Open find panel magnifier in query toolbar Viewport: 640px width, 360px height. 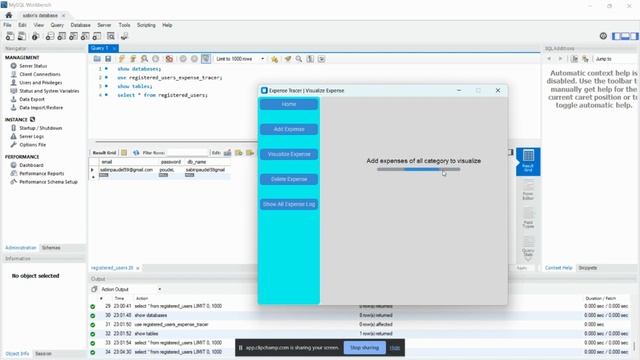(x=299, y=59)
